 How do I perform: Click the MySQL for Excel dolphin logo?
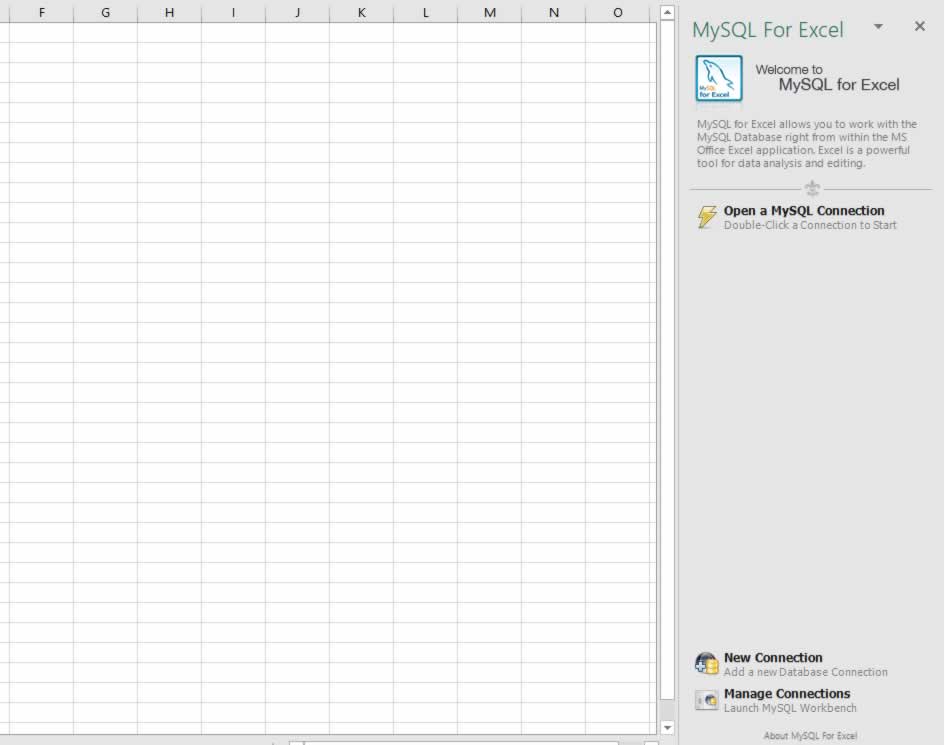pyautogui.click(x=718, y=78)
